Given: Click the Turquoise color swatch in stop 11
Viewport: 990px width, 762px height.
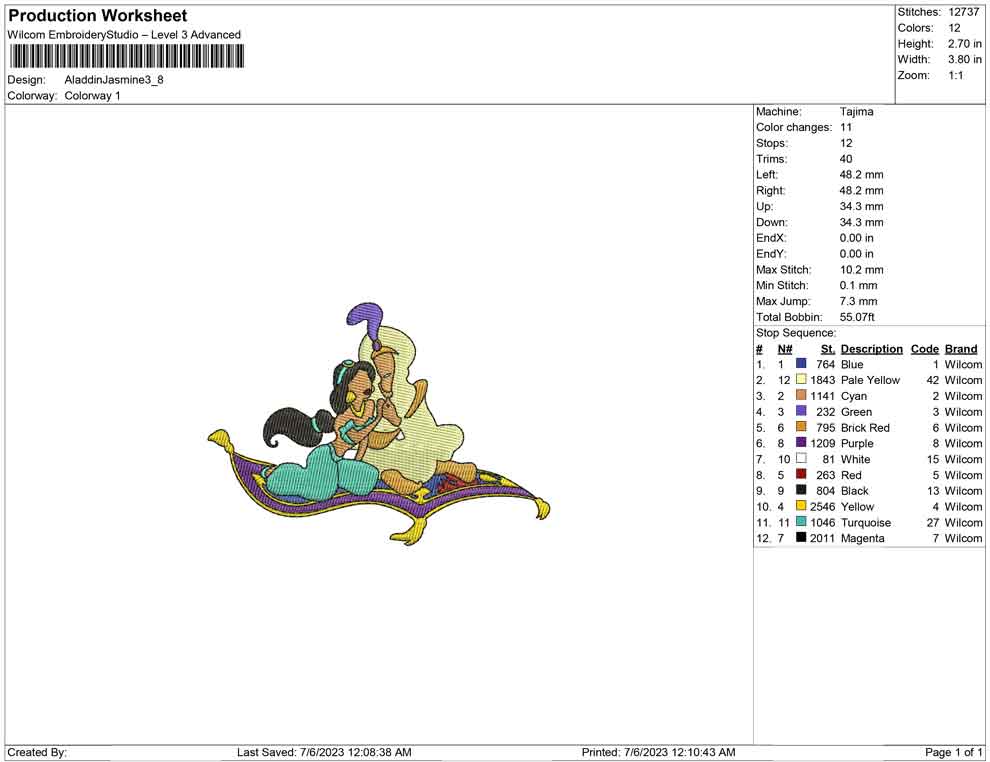Looking at the screenshot, I should [x=801, y=522].
